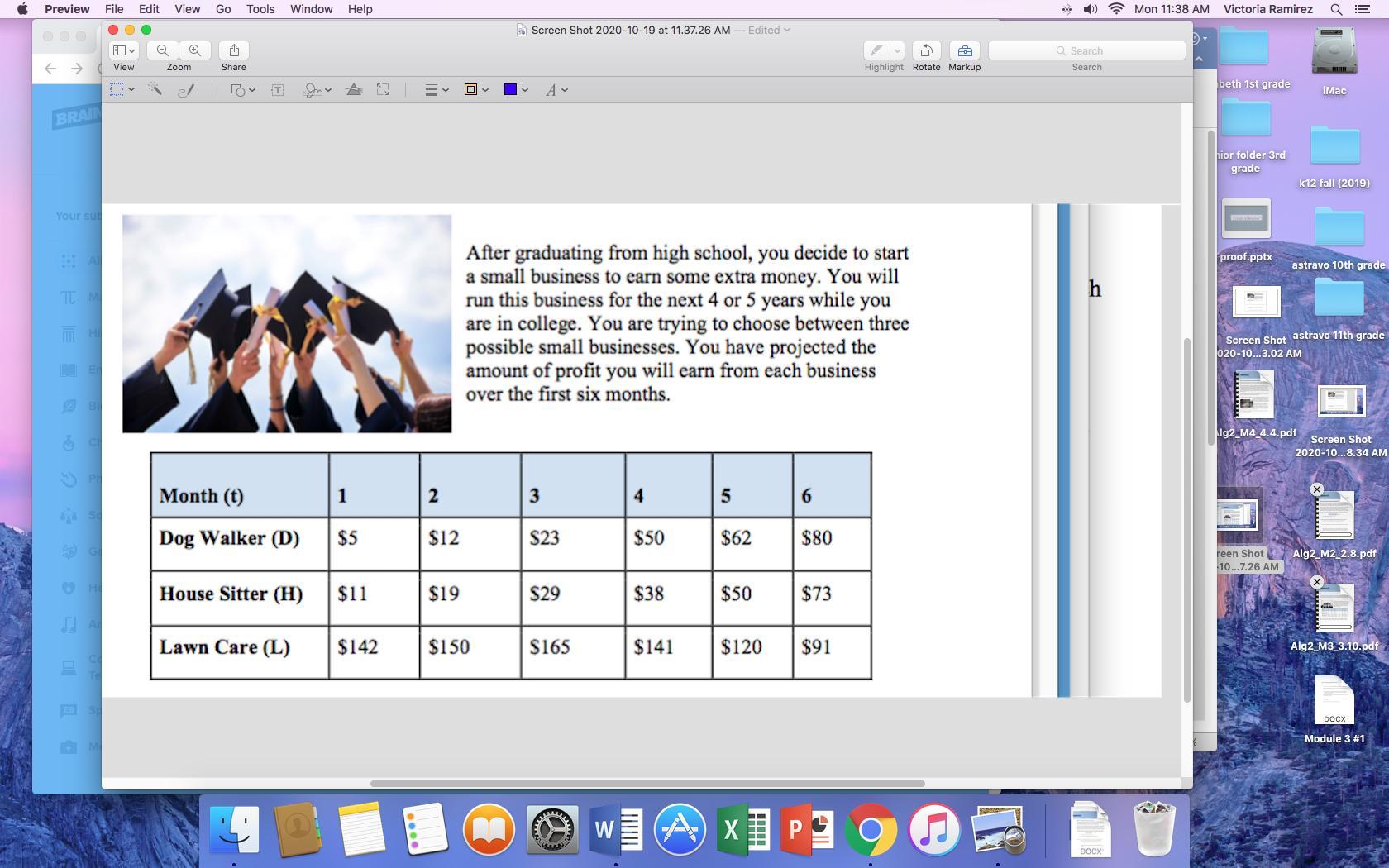Open the Sign signature menu
This screenshot has height=868, width=1389.
click(317, 89)
